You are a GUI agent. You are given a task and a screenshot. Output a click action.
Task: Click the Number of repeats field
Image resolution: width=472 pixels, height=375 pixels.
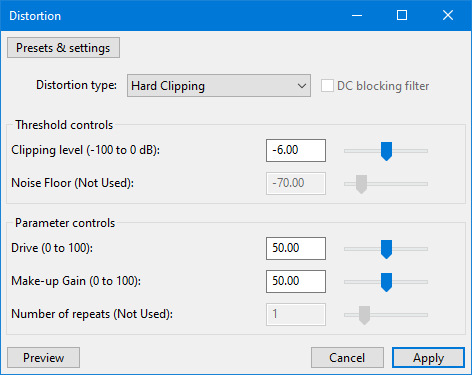296,314
